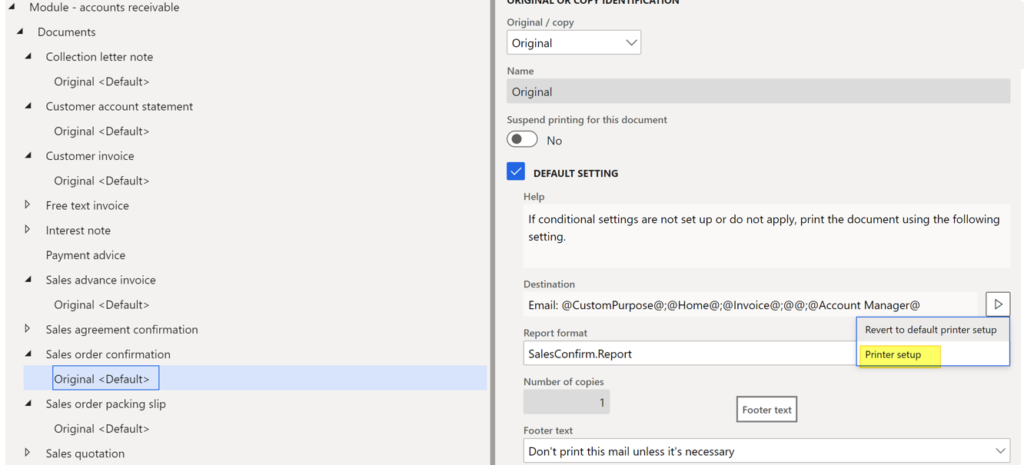Image resolution: width=1024 pixels, height=465 pixels.
Task: Select Original under Sales order packing slip
Action: click(x=101, y=429)
